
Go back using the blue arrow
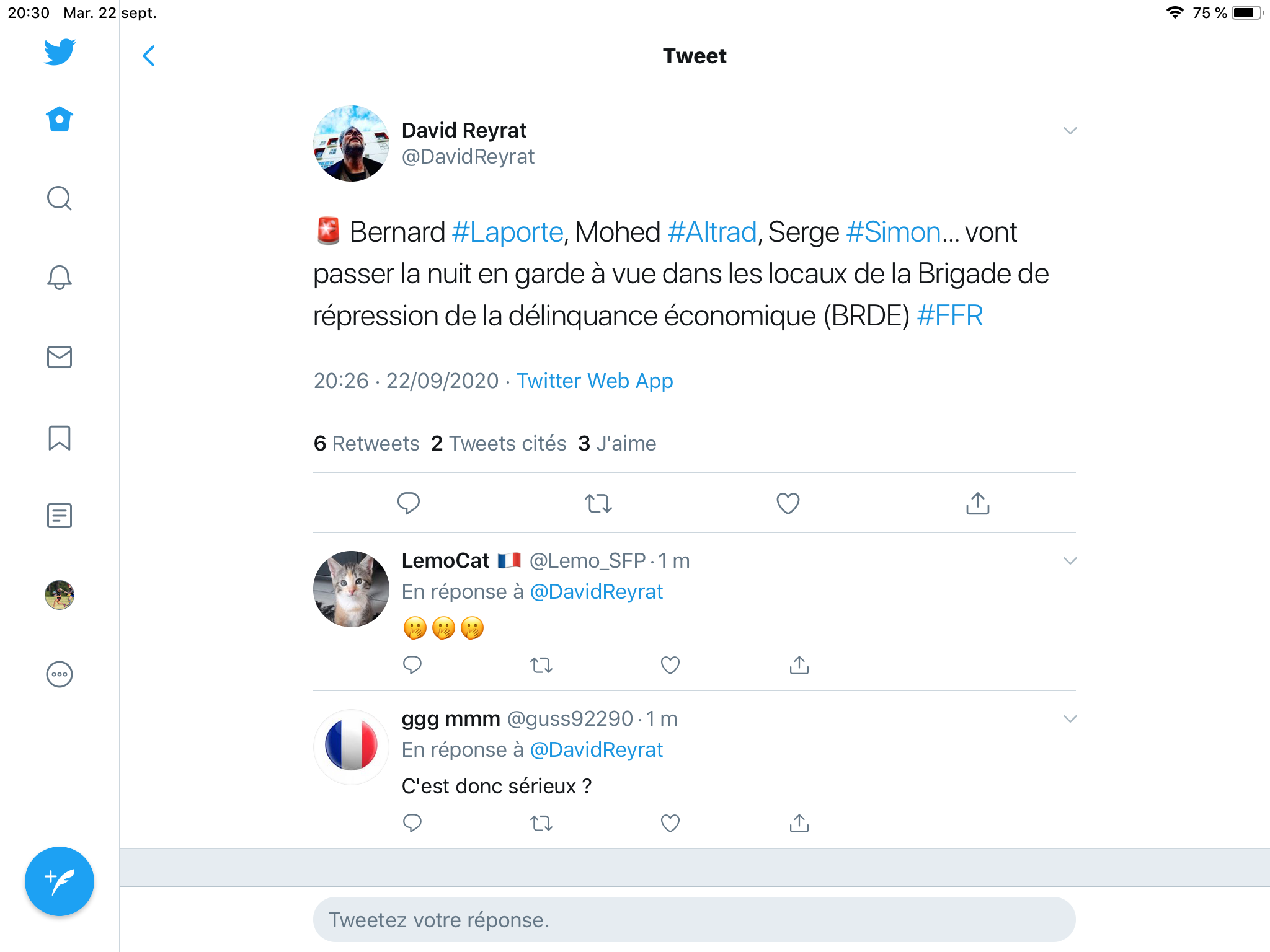point(149,56)
